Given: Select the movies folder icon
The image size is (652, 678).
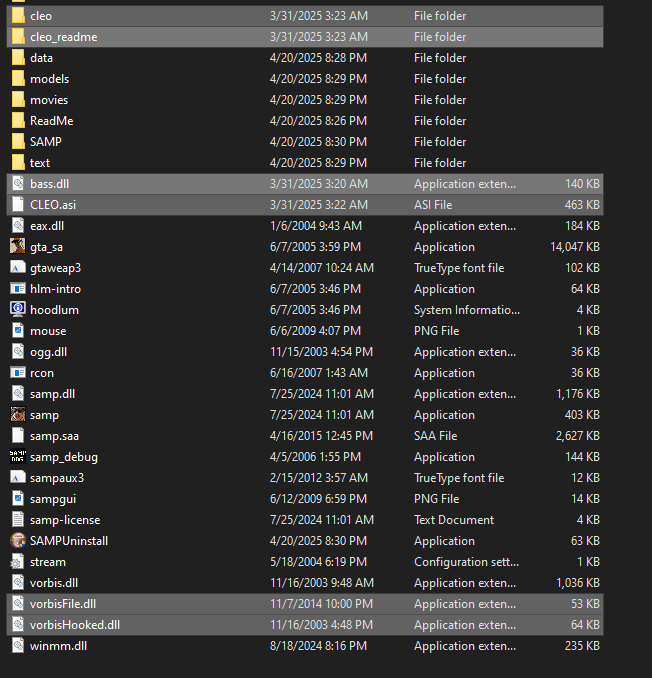Looking at the screenshot, I should [18, 100].
